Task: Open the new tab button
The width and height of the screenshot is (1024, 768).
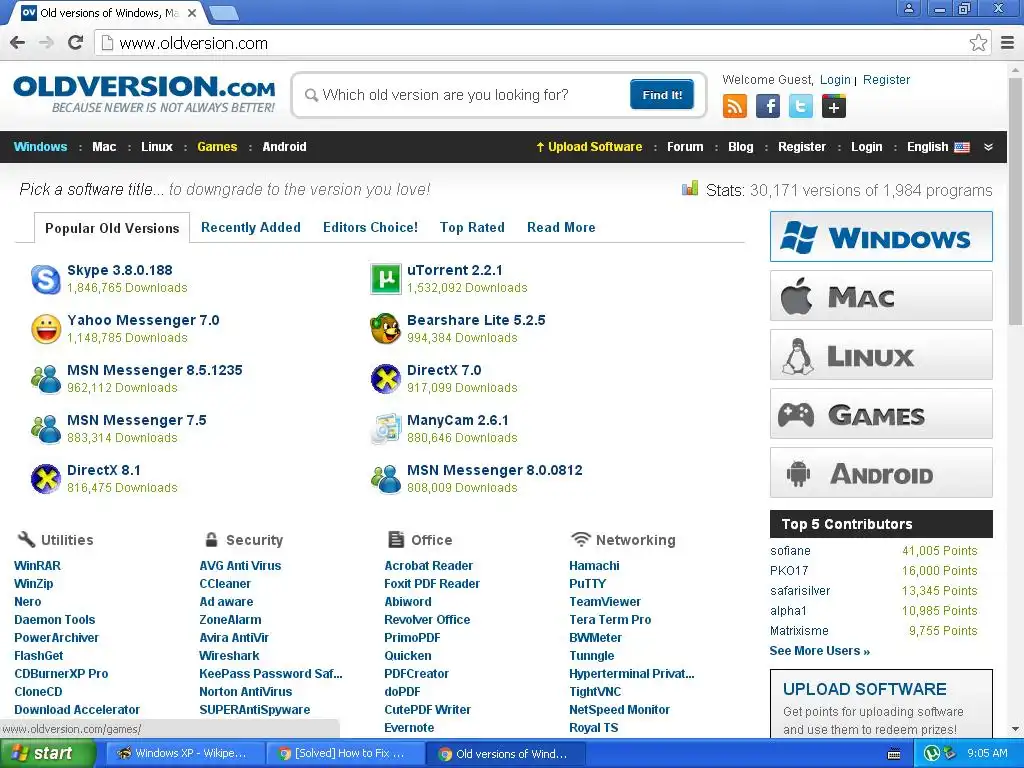Action: click(x=224, y=12)
